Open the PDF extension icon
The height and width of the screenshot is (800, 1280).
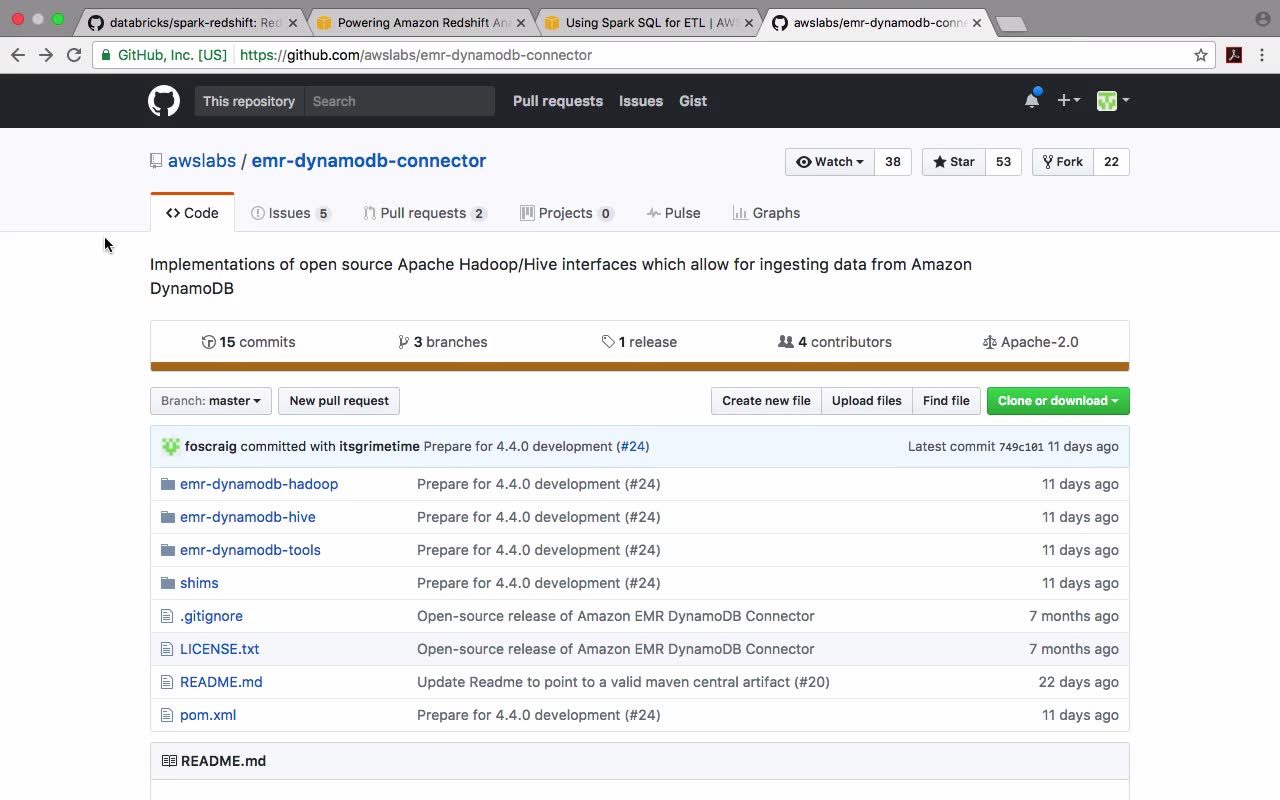pyautogui.click(x=1234, y=55)
